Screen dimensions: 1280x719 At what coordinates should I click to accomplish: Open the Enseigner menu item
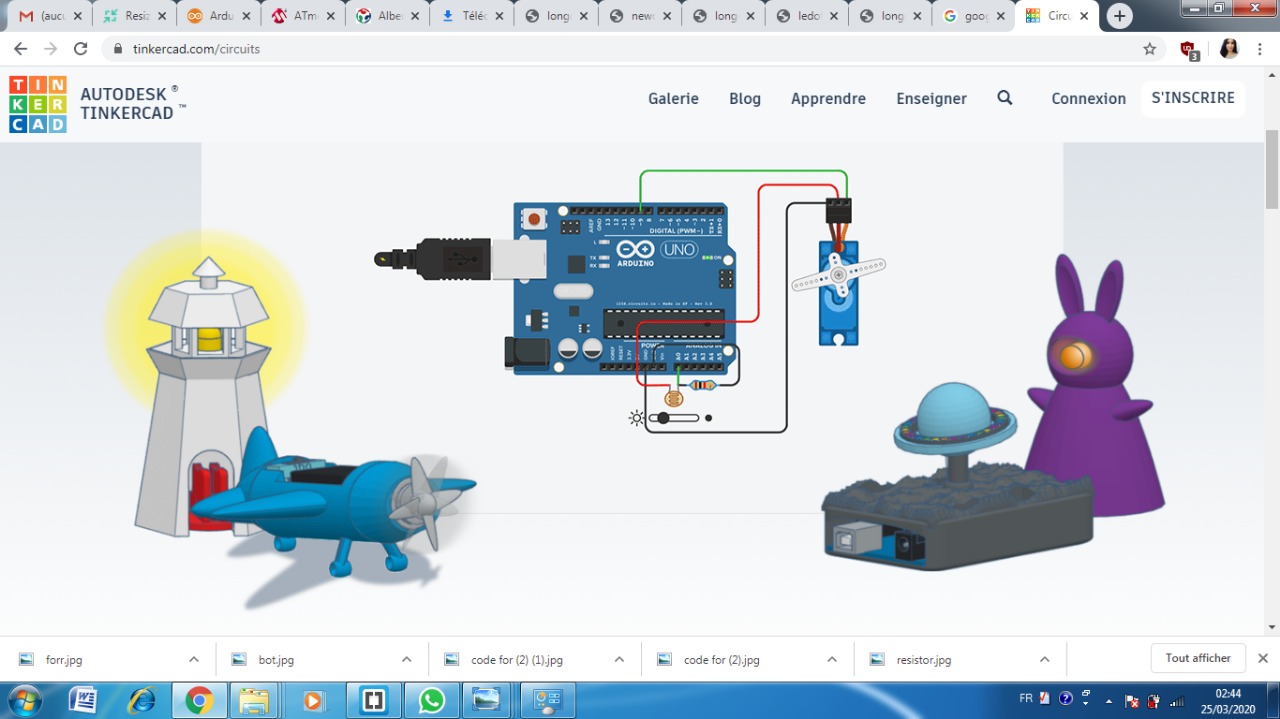(x=931, y=98)
